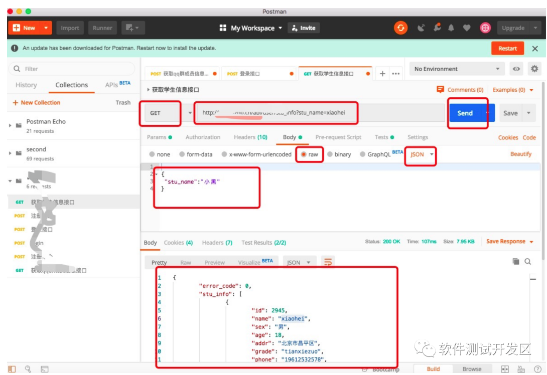The height and width of the screenshot is (375, 547).
Task: Open the wrench settings icon in header
Action: (437, 27)
